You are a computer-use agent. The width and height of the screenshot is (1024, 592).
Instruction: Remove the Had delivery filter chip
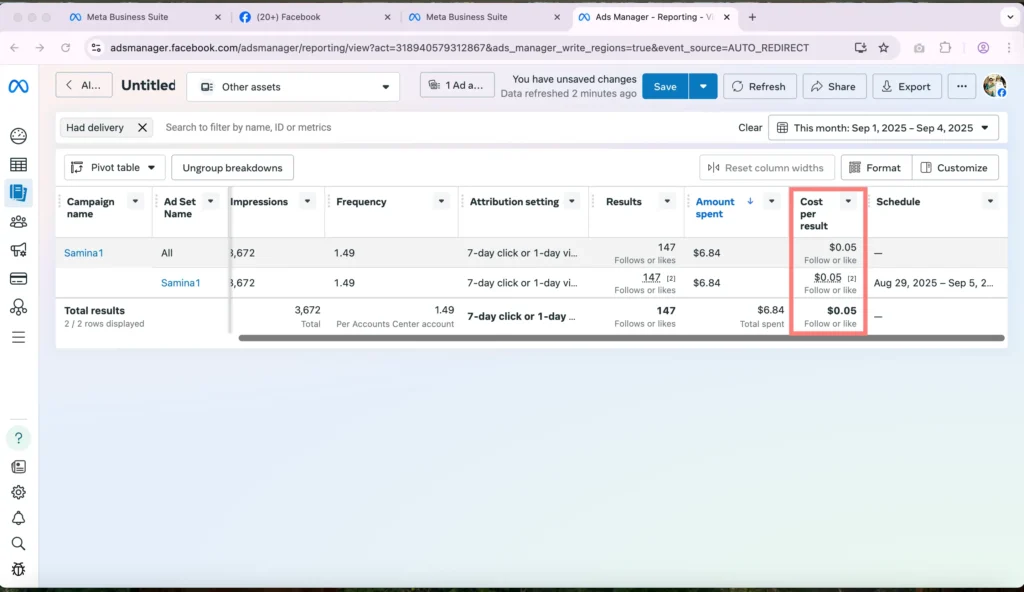click(142, 128)
